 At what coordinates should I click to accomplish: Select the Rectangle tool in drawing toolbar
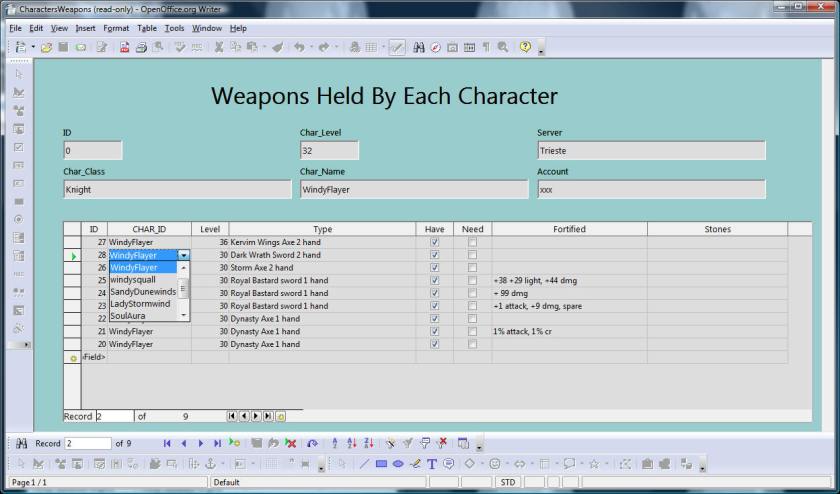tap(381, 464)
